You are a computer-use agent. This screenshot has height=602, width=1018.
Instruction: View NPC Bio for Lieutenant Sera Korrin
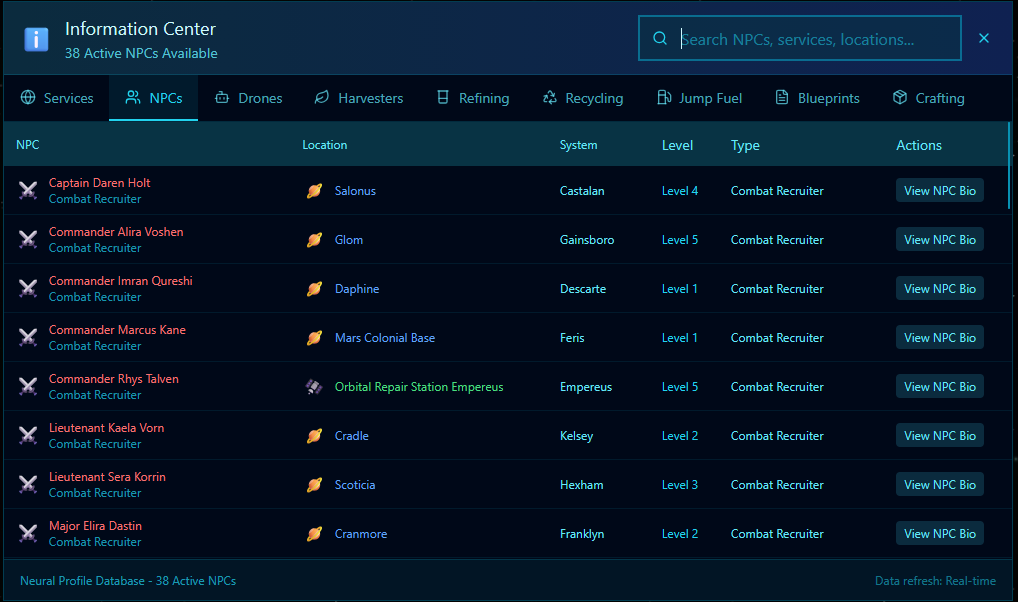tap(939, 485)
